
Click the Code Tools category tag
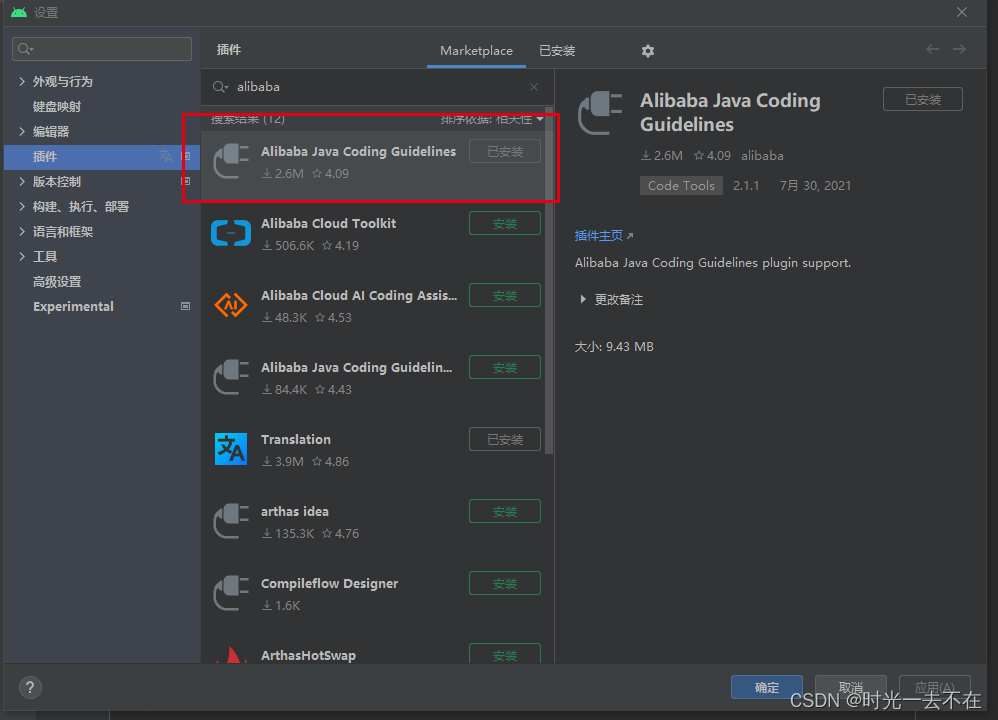coord(681,185)
